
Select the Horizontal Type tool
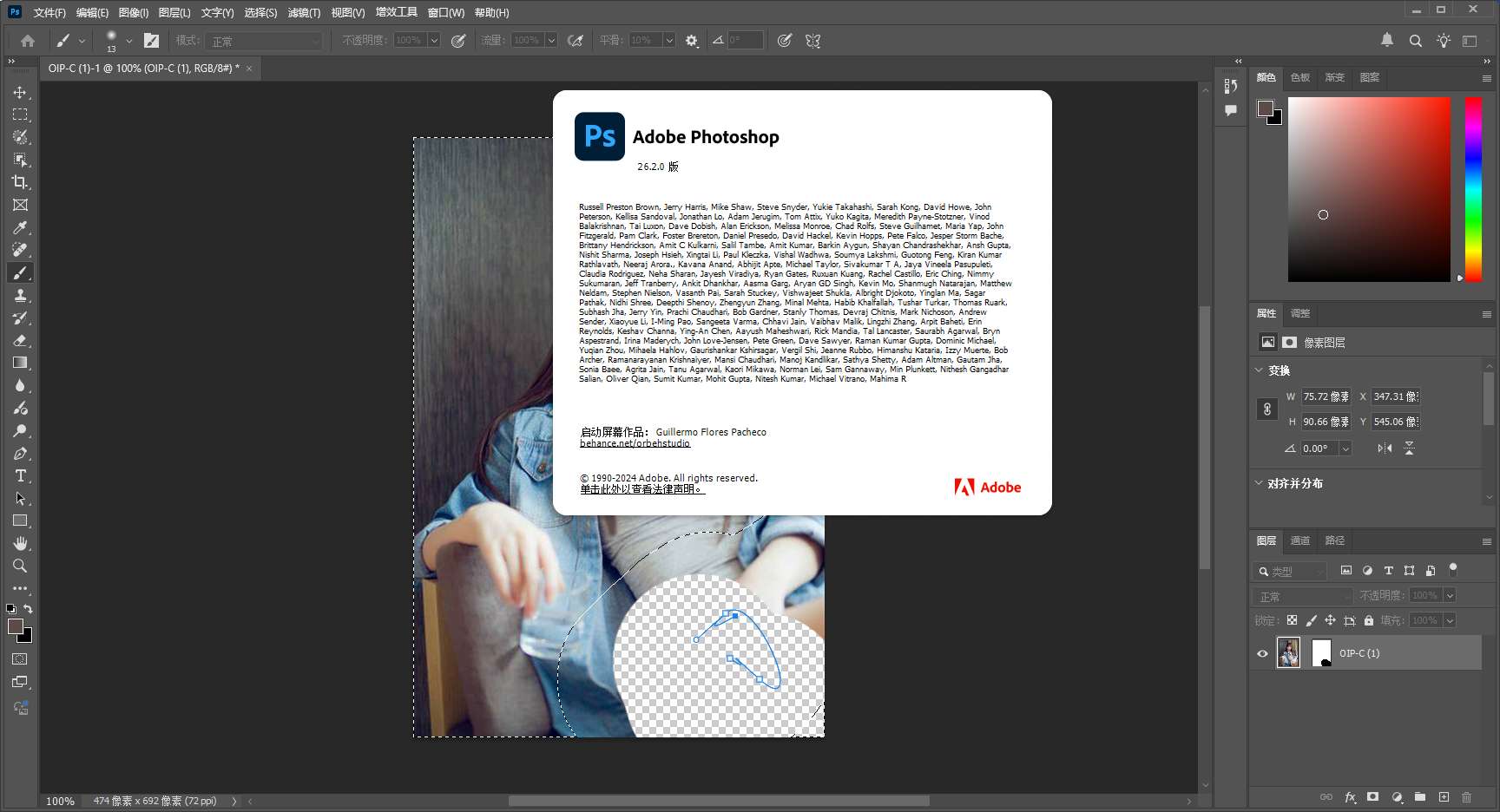(x=20, y=475)
